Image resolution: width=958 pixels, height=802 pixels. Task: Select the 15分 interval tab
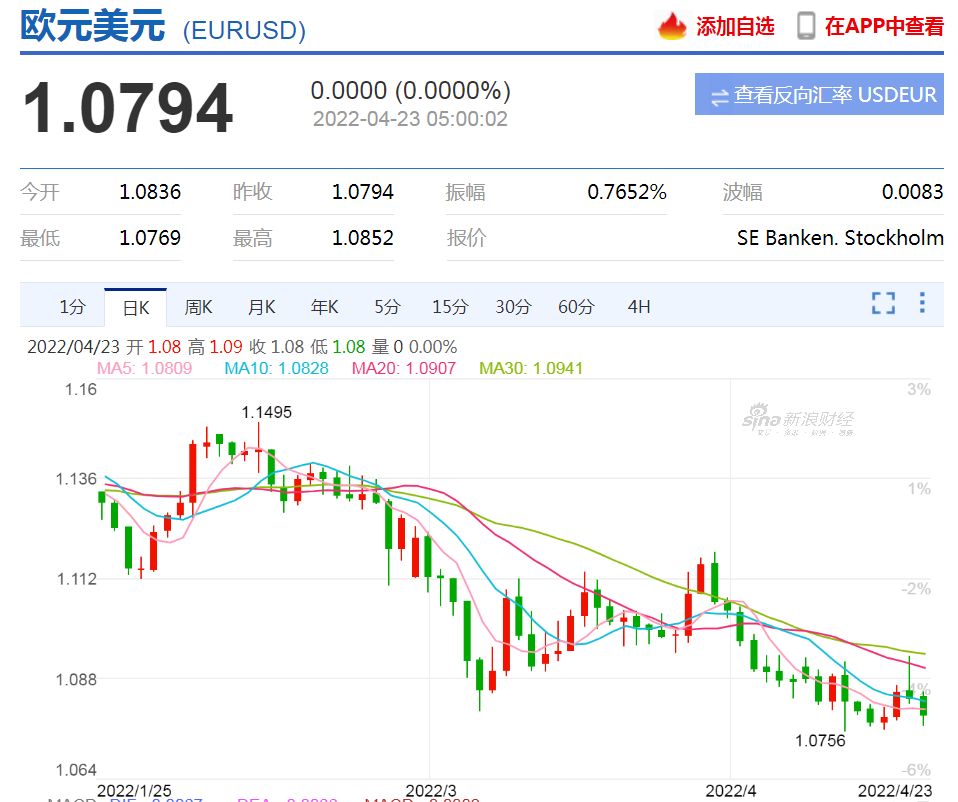click(x=450, y=307)
